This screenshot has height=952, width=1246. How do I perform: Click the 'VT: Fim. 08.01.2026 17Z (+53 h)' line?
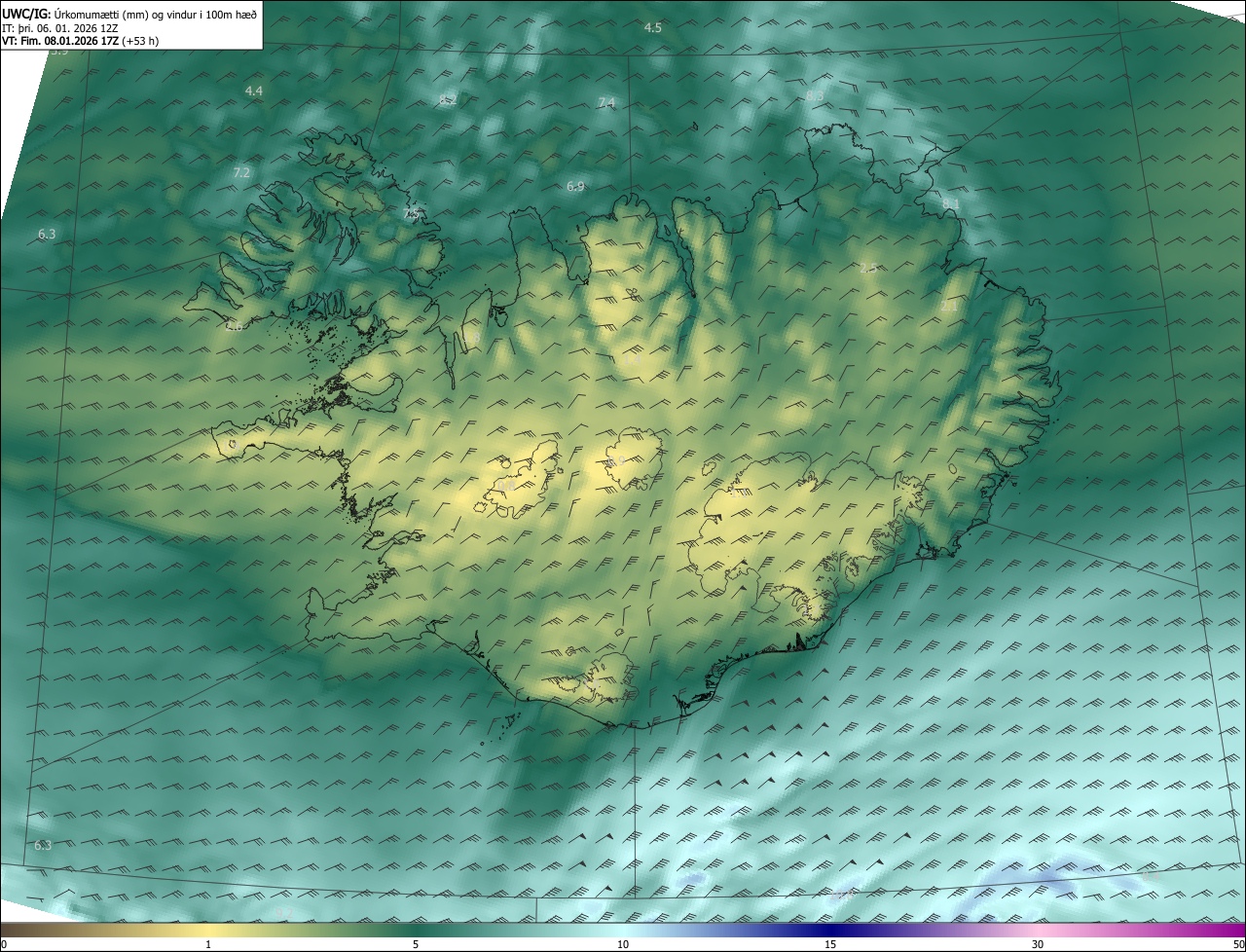pyautogui.click(x=81, y=41)
